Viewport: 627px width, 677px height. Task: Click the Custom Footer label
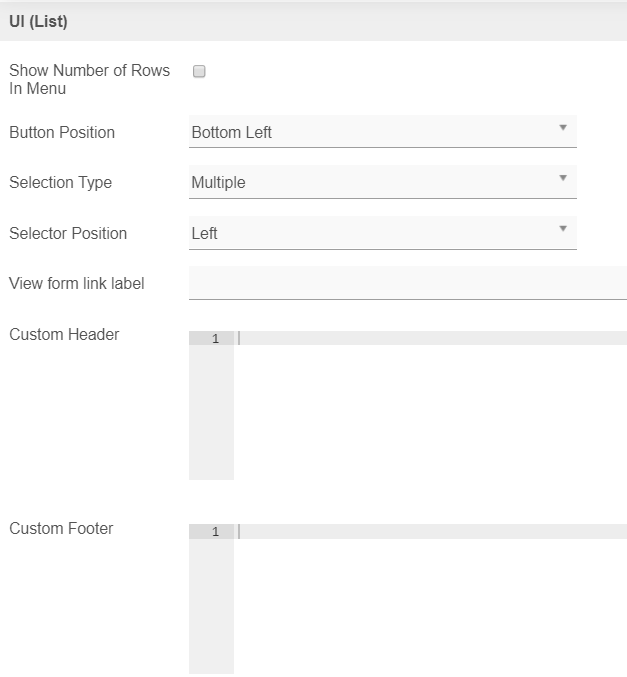[61, 528]
